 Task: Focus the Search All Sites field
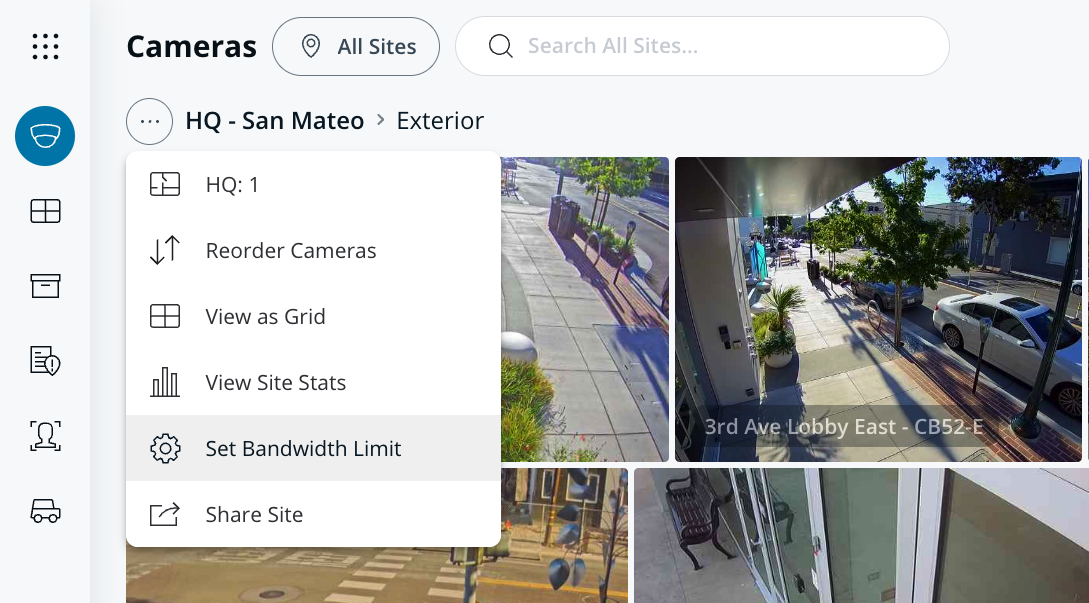coord(702,46)
